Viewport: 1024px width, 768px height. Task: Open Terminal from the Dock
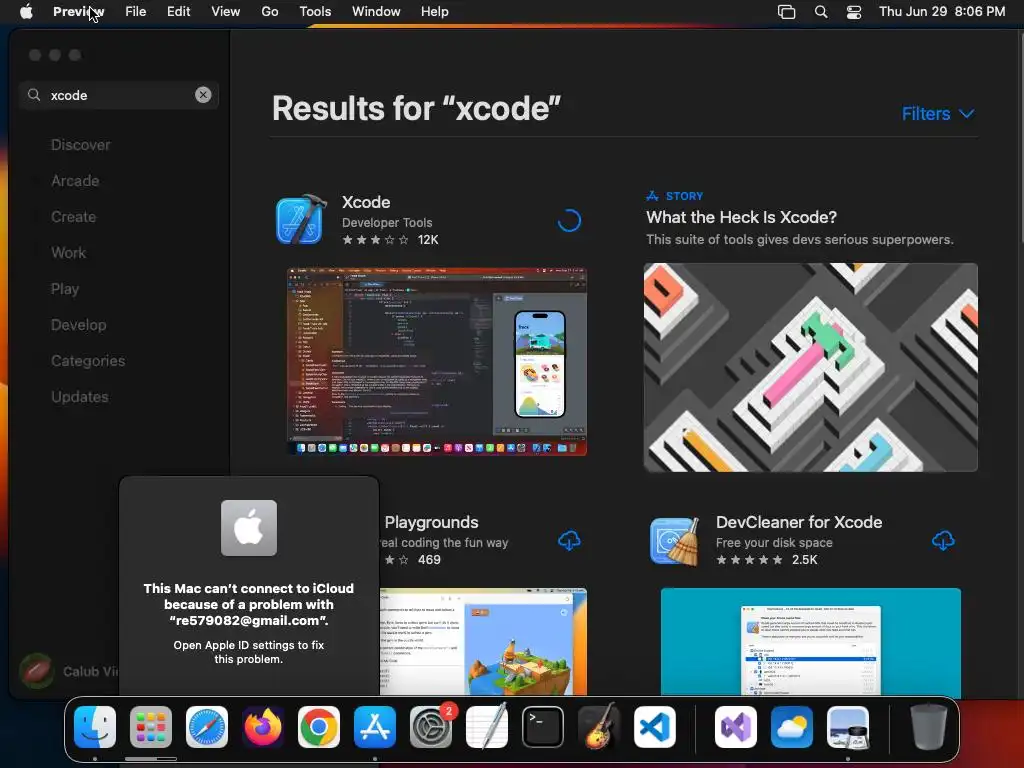(543, 727)
